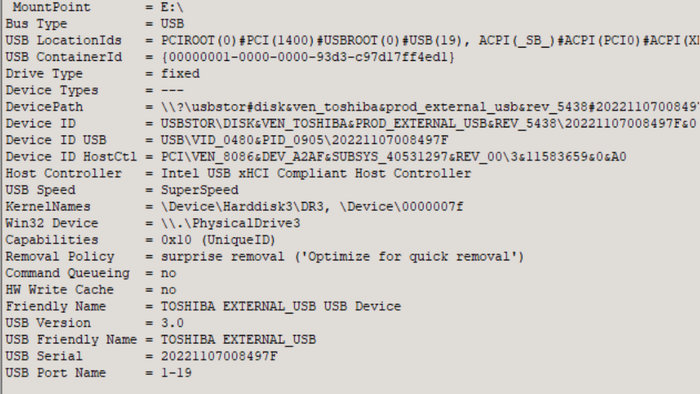The image size is (700, 394).
Task: Select the Host Controller Intel xHCI line
Action: [238, 174]
